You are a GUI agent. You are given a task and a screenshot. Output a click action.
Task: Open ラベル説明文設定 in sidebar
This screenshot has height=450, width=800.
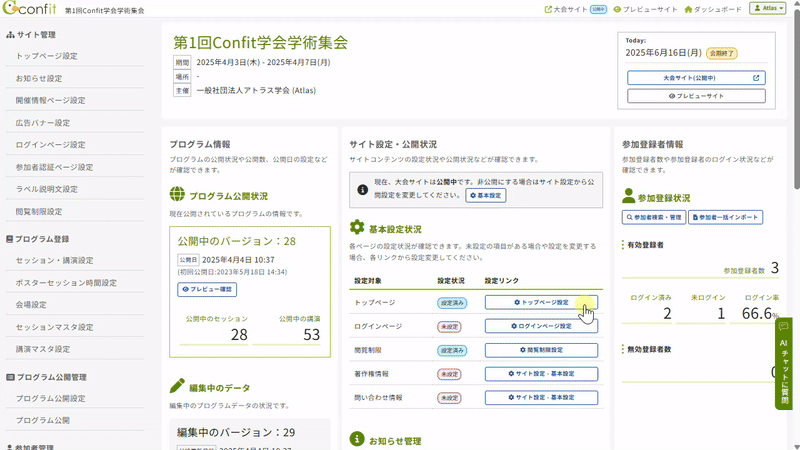click(46, 189)
